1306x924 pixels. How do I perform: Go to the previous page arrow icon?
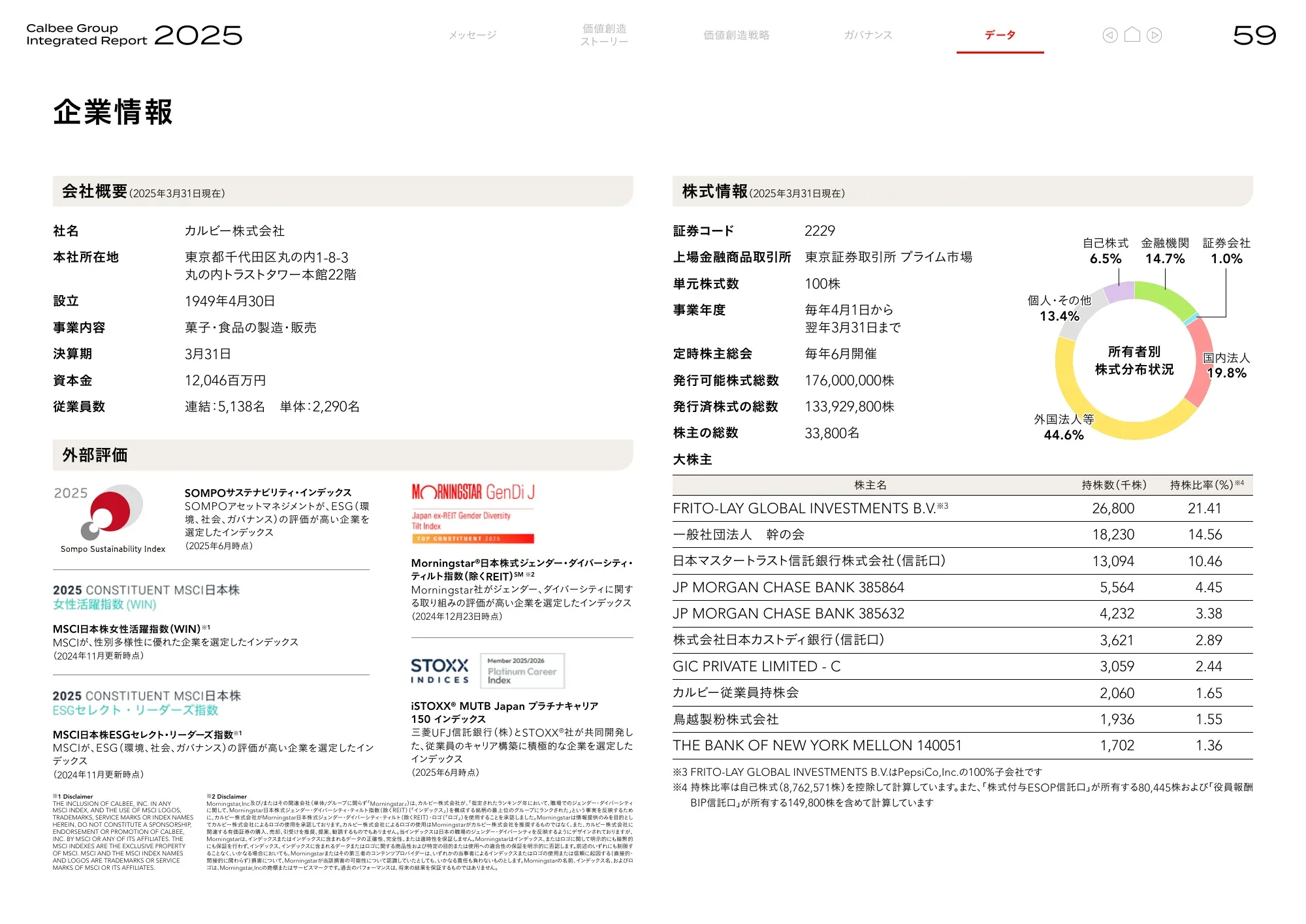coord(1110,35)
